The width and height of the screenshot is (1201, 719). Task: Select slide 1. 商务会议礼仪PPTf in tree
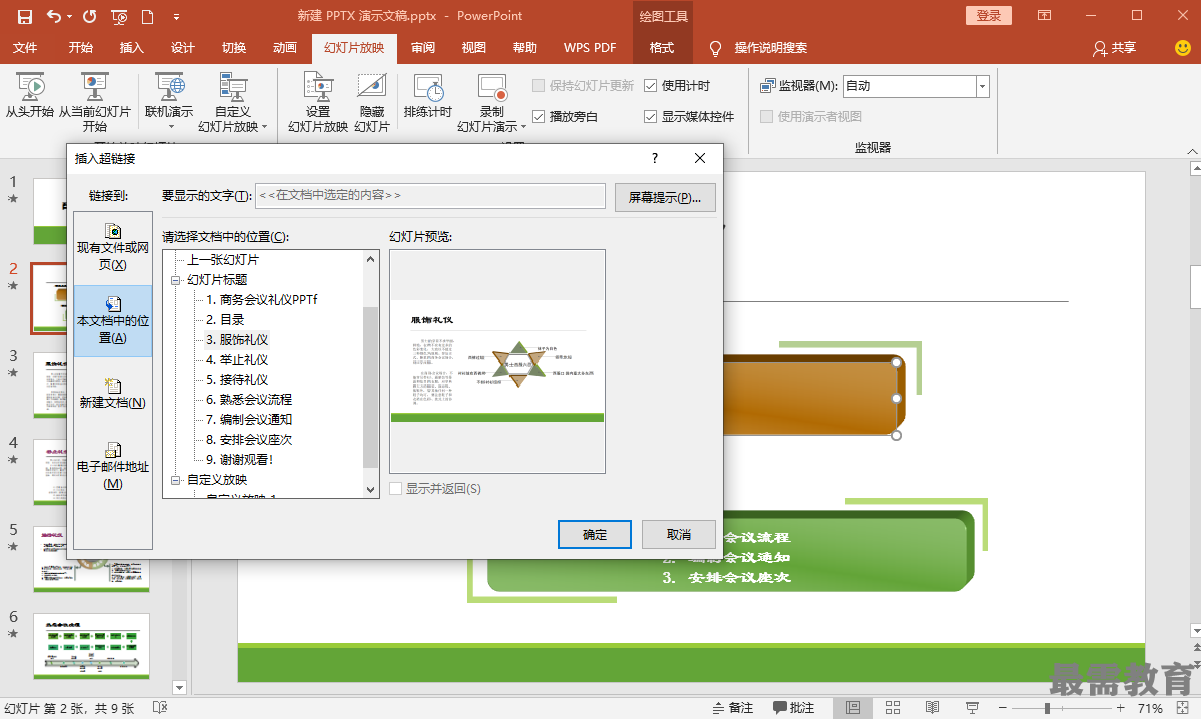[x=262, y=300]
